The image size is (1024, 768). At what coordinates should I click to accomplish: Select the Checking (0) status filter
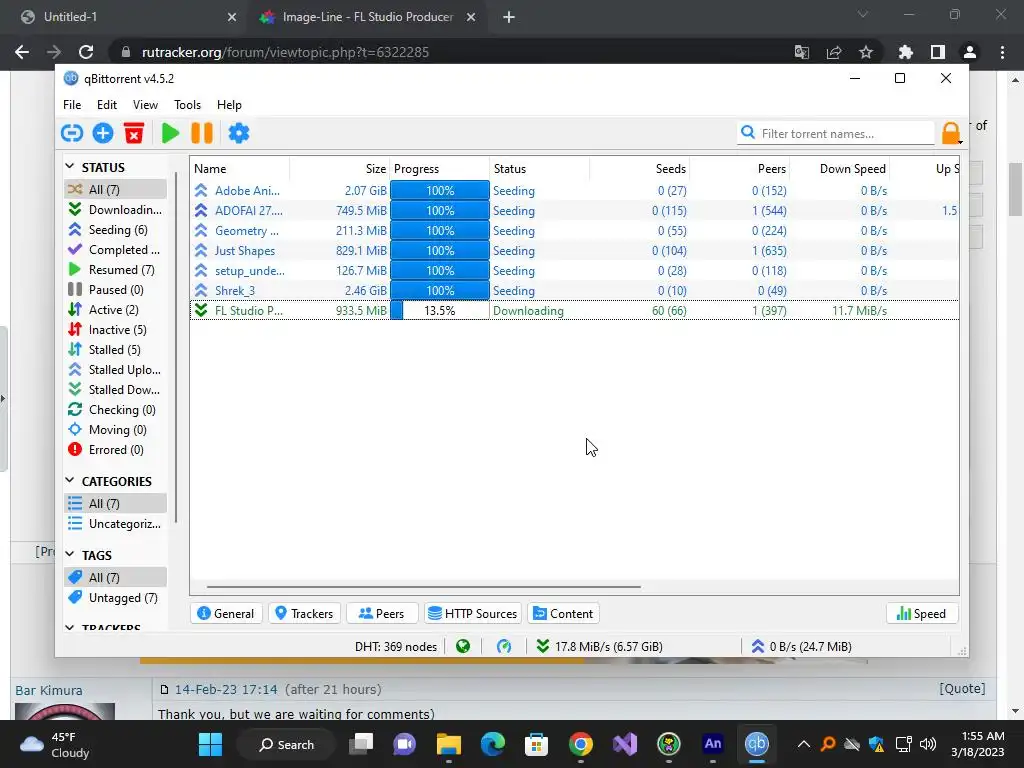tap(116, 410)
